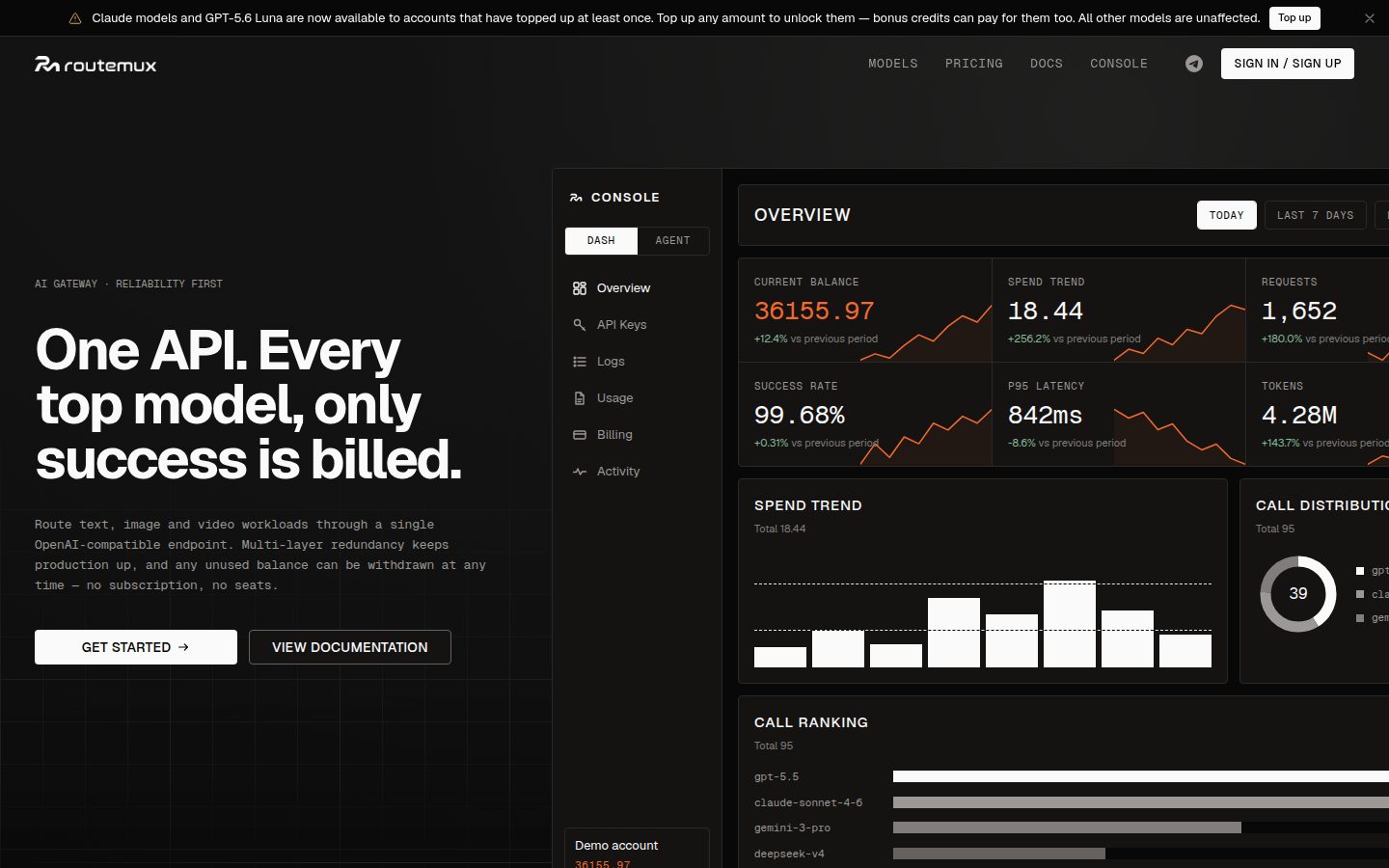Open Overview in the console sidebar
Screen dimensions: 1389x868
click(637, 288)
